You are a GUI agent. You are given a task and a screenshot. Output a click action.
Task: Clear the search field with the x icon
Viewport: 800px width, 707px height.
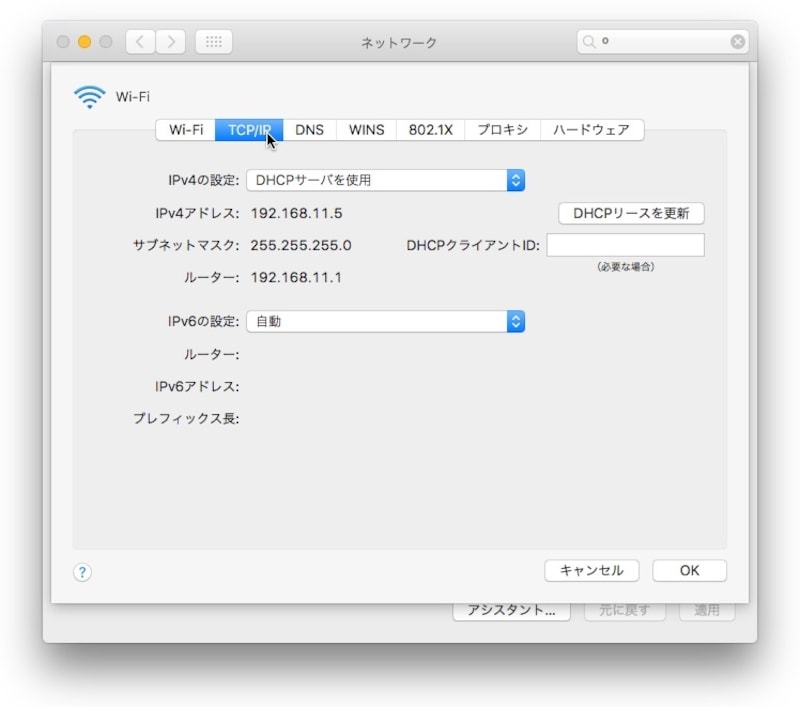[x=737, y=42]
